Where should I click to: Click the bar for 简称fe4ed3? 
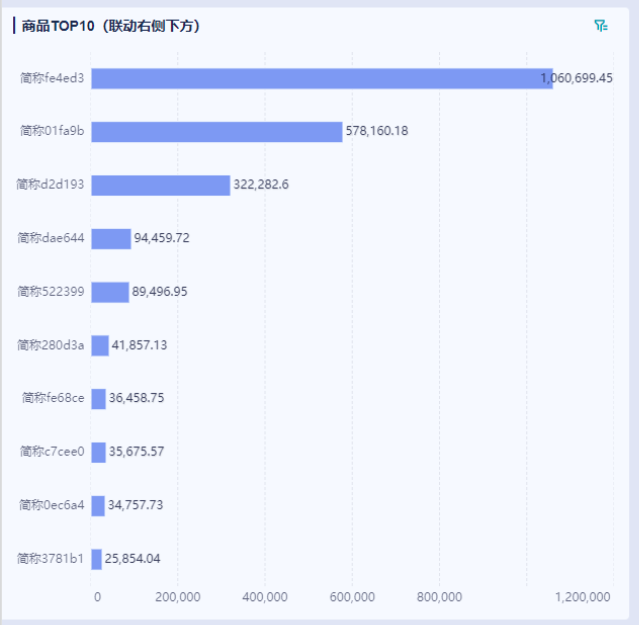[x=321, y=78]
